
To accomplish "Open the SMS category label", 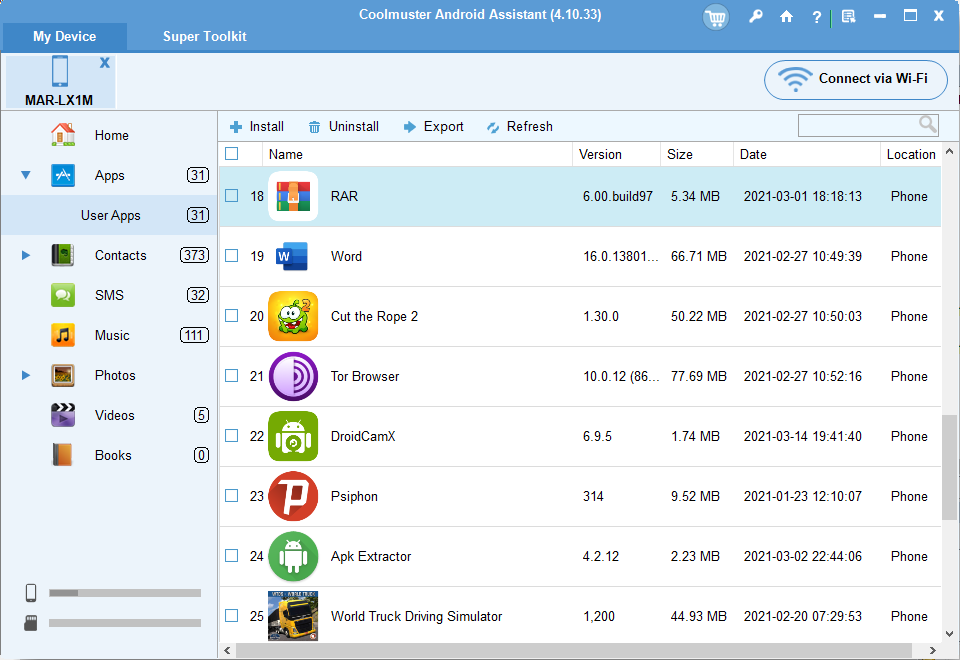I will [109, 295].
